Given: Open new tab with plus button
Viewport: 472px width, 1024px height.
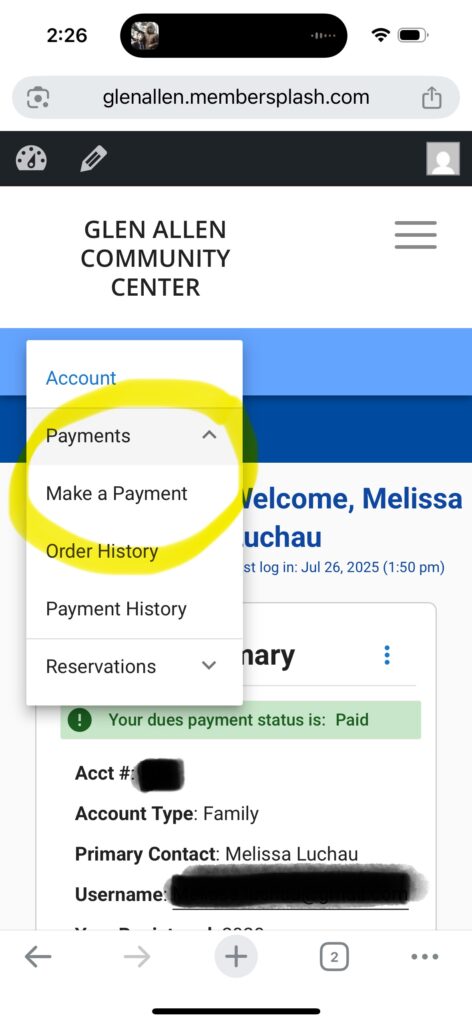Looking at the screenshot, I should pyautogui.click(x=236, y=957).
